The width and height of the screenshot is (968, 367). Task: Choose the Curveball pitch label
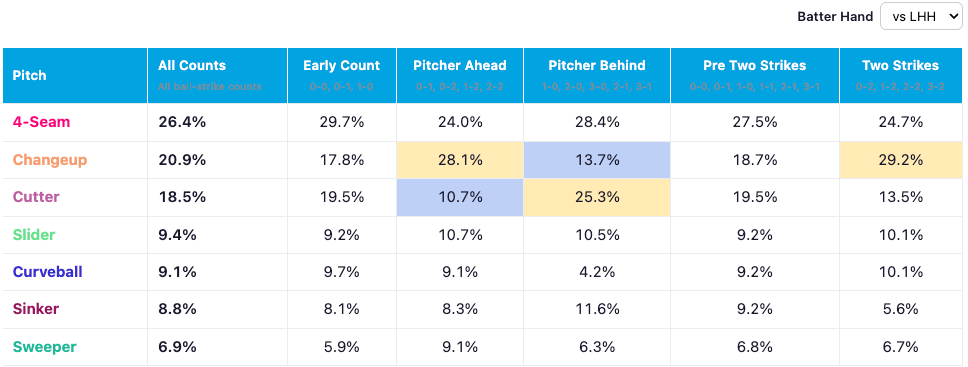coord(48,272)
